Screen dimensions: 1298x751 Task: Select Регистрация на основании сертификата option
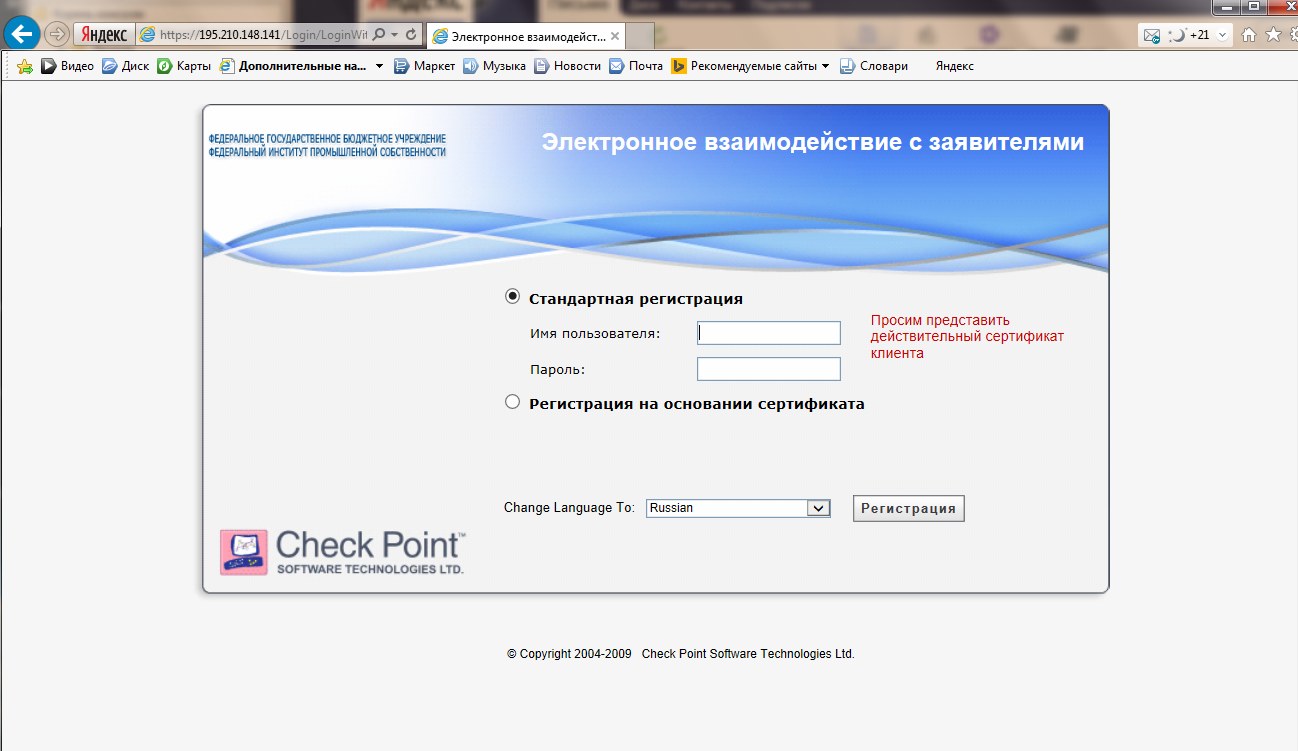click(x=513, y=402)
